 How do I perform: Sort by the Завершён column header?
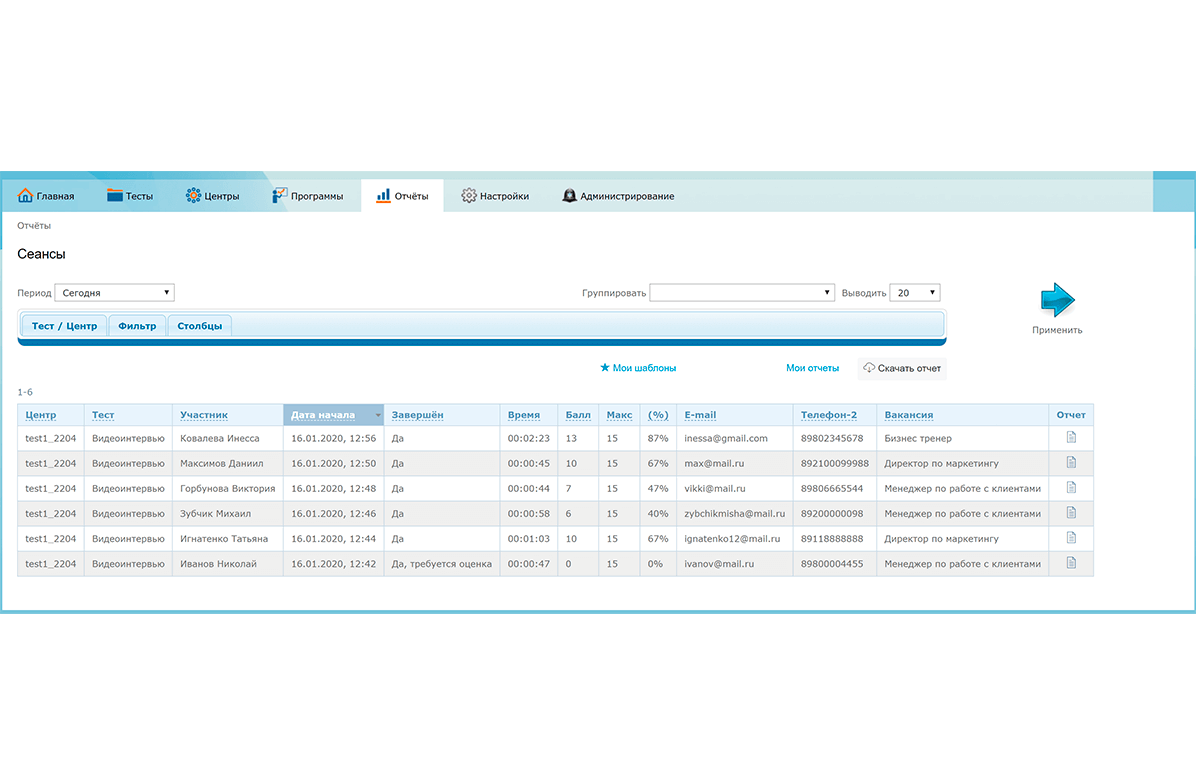(x=417, y=415)
